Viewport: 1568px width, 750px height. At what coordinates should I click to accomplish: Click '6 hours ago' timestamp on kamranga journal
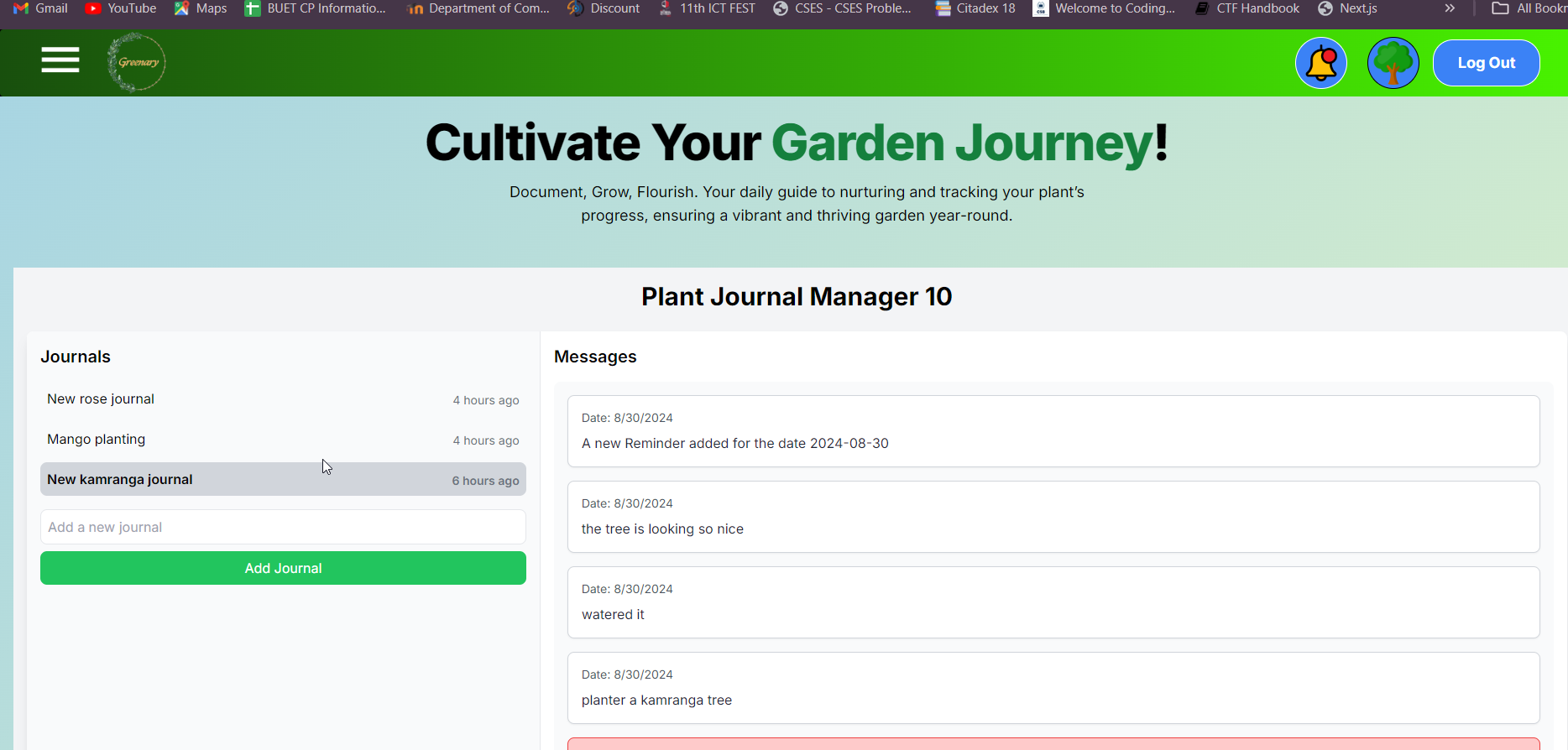pos(485,481)
